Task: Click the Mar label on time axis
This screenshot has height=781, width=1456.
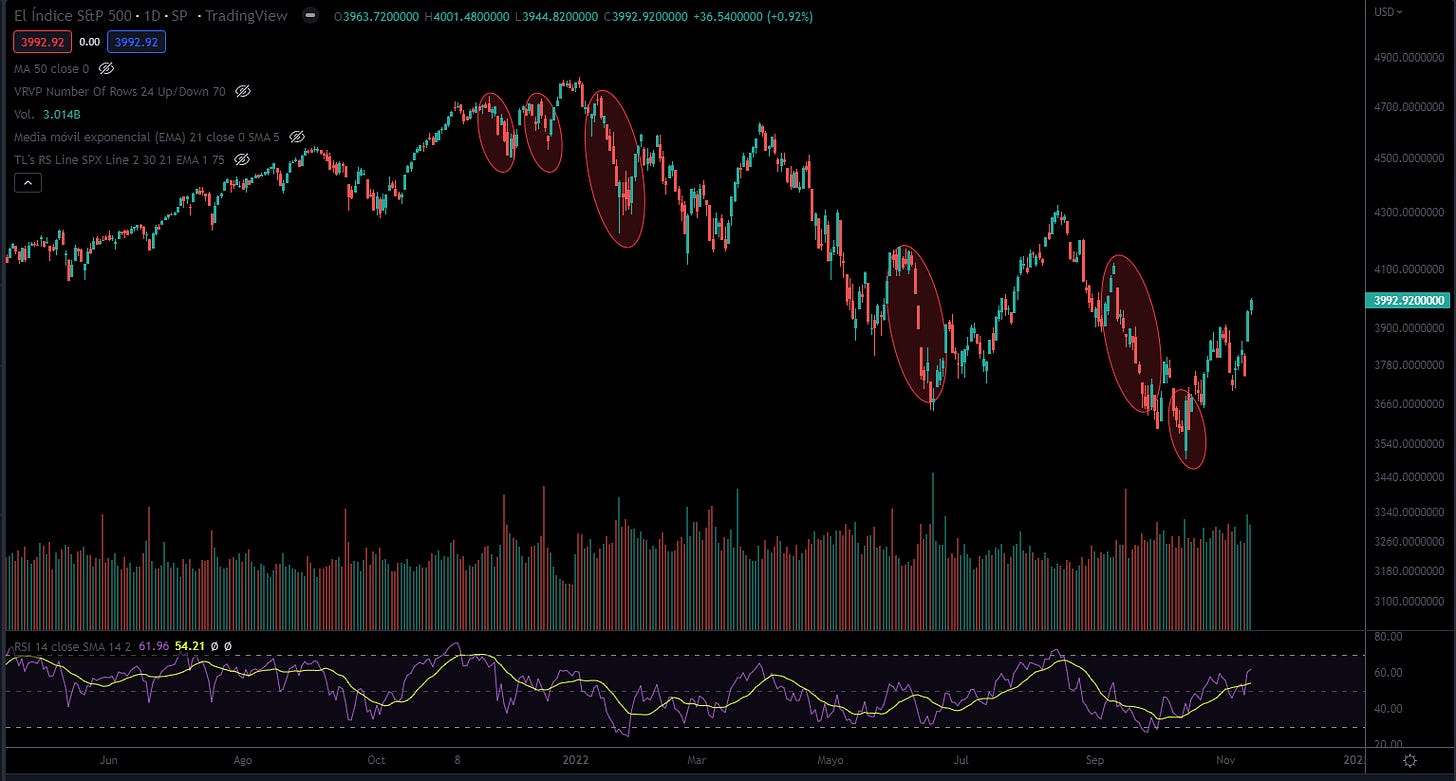Action: pos(696,761)
